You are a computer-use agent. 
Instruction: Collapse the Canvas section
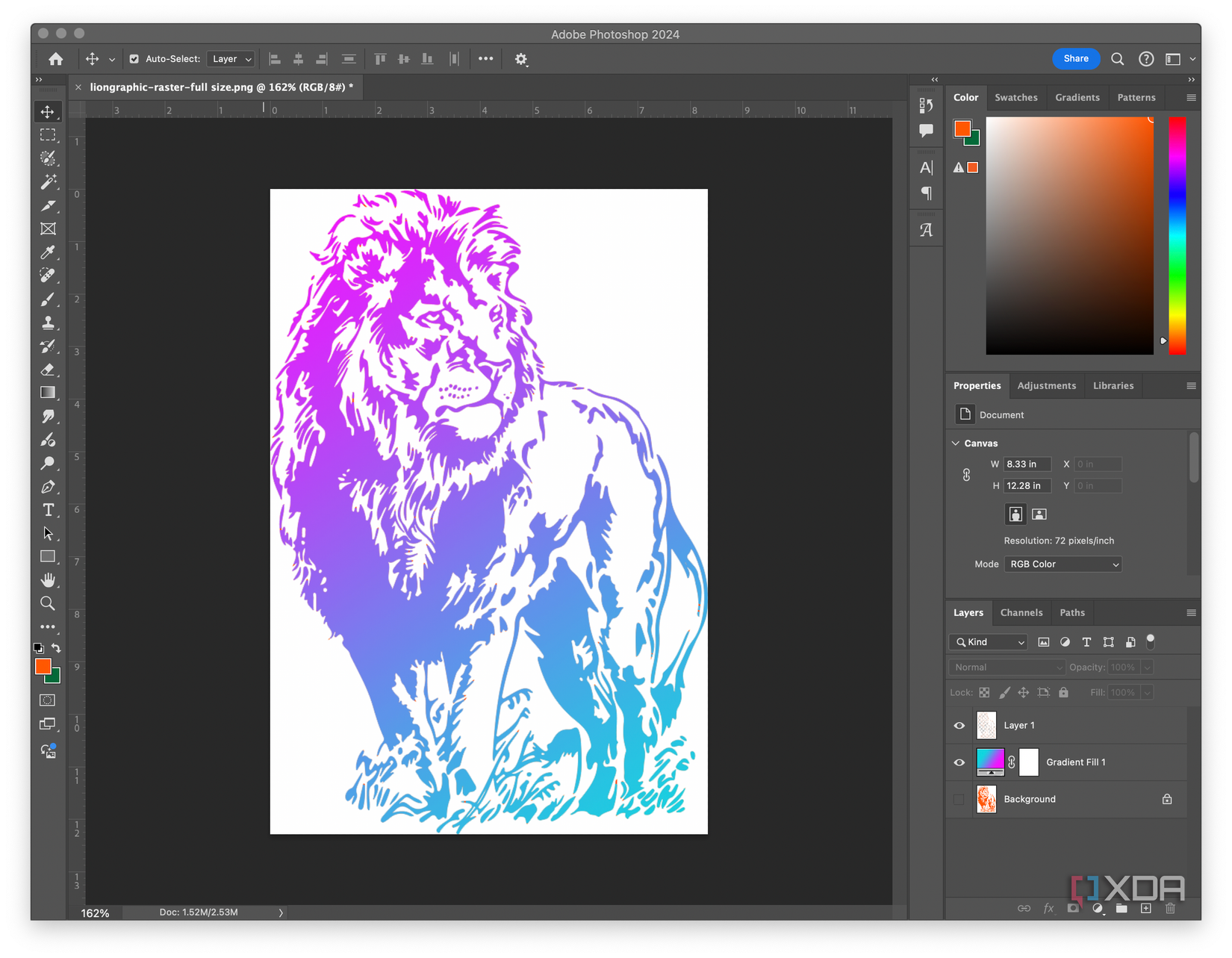pos(956,444)
